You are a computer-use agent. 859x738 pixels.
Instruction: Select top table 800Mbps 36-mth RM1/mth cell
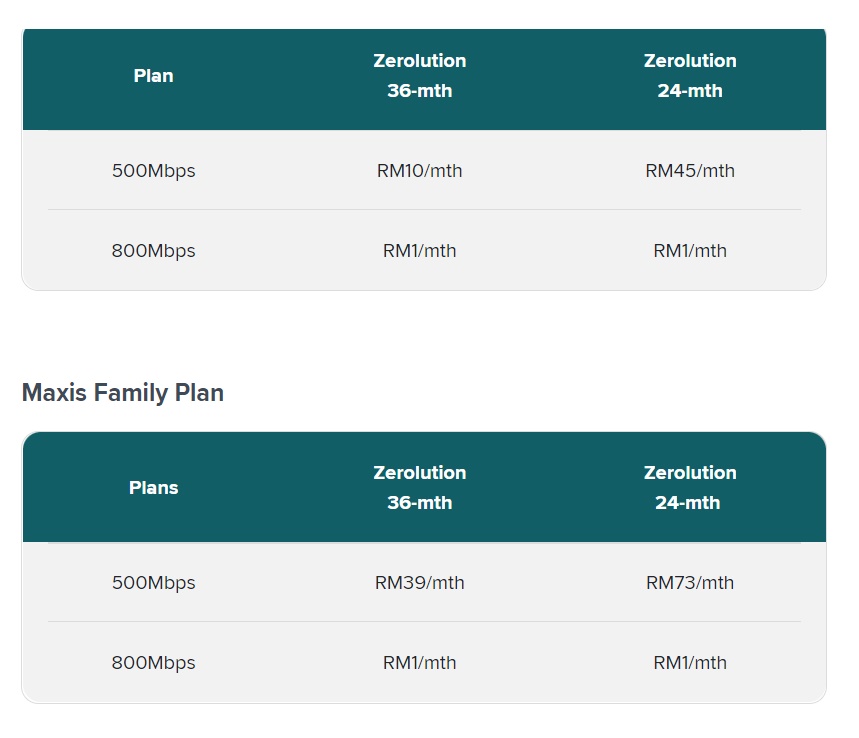[x=420, y=250]
